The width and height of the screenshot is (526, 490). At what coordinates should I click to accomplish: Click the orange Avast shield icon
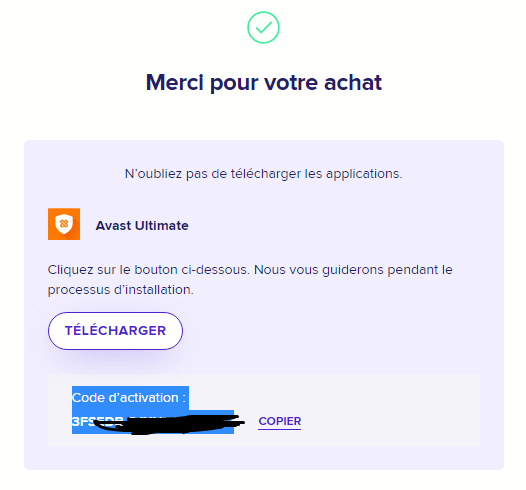64,224
